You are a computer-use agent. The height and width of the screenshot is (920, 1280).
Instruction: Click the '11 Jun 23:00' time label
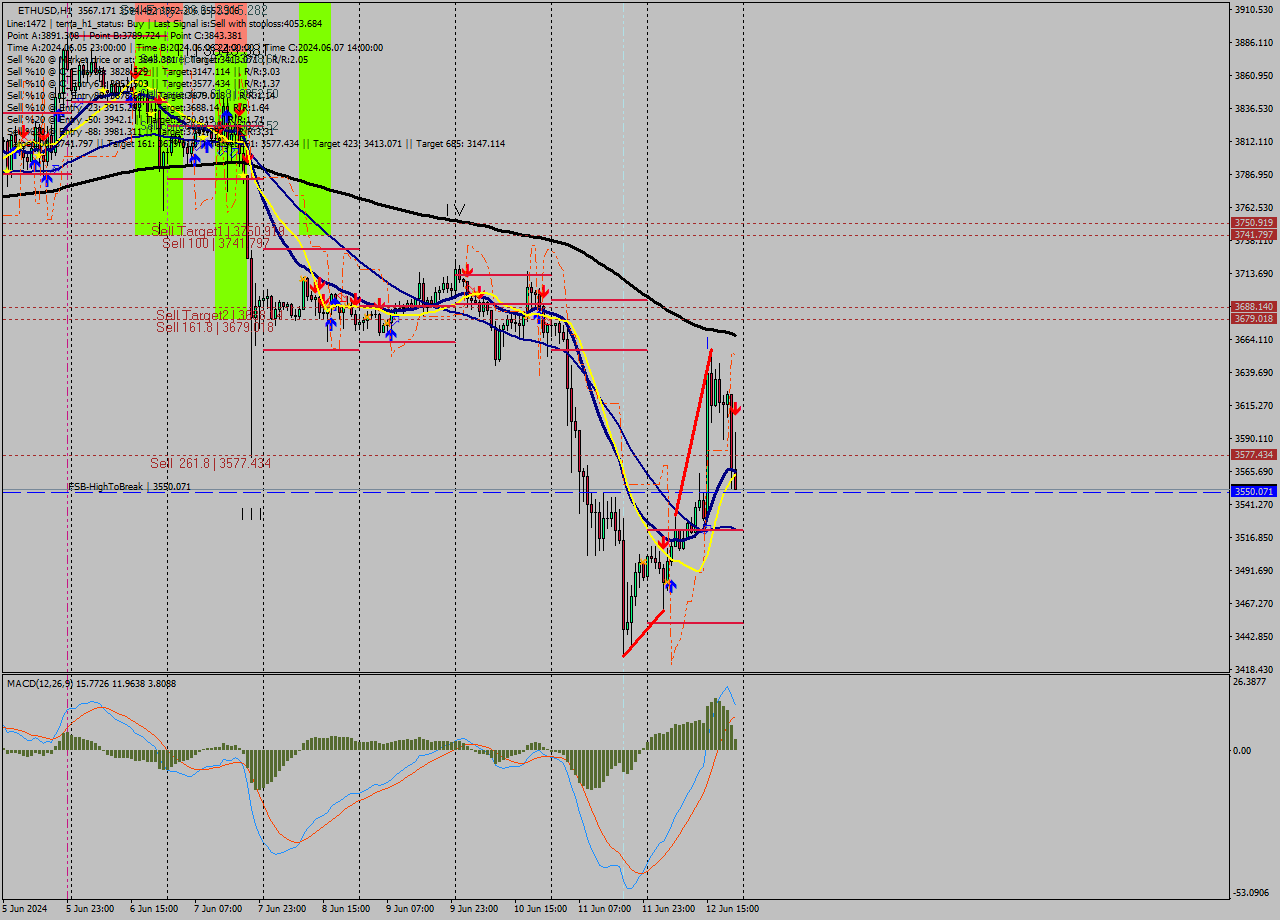669,909
